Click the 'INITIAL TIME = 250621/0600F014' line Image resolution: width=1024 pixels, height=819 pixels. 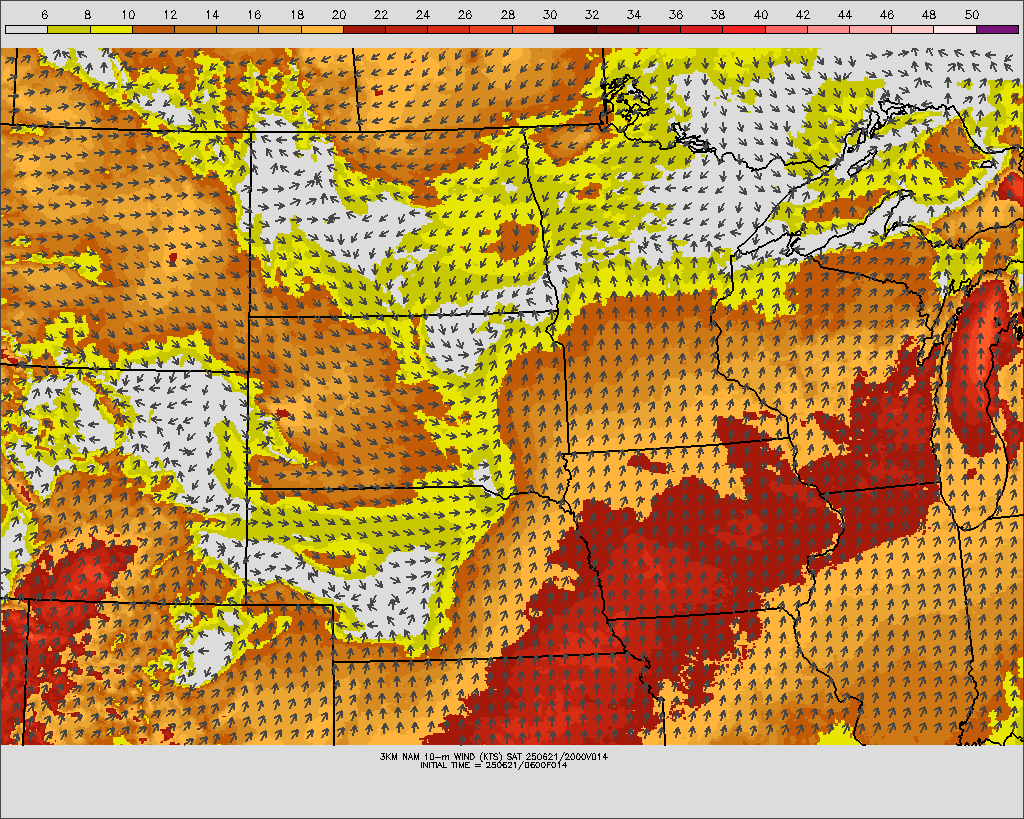494,765
